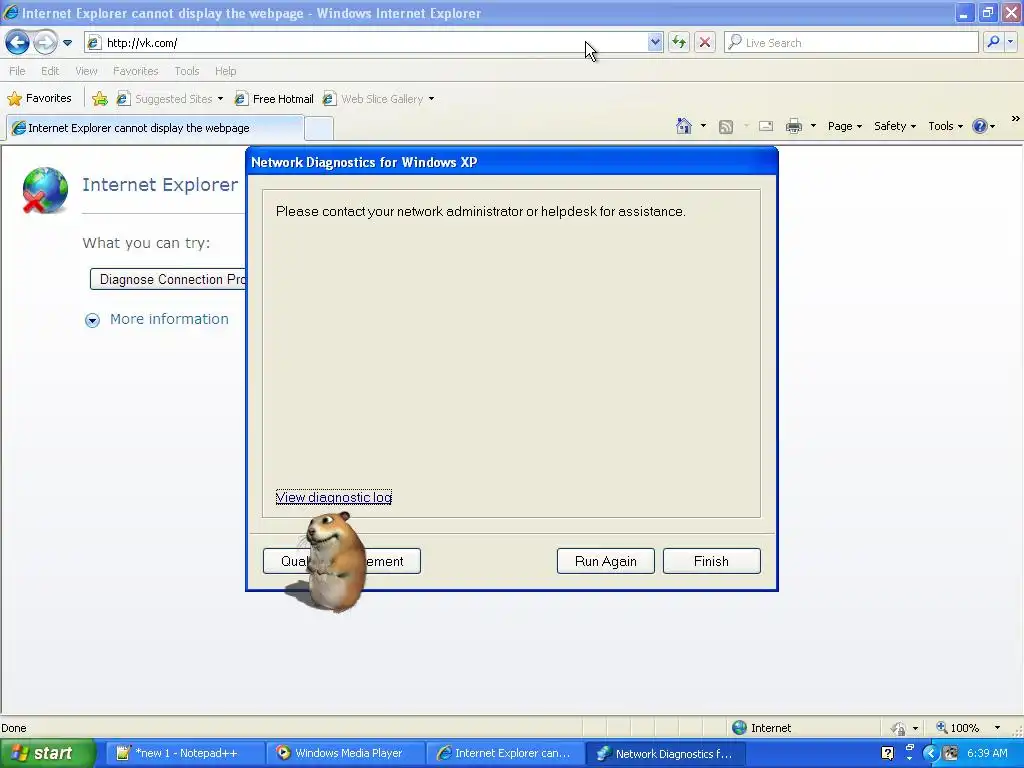The width and height of the screenshot is (1024, 768).
Task: Click the system clock showing 6:39 AM
Action: click(x=987, y=754)
